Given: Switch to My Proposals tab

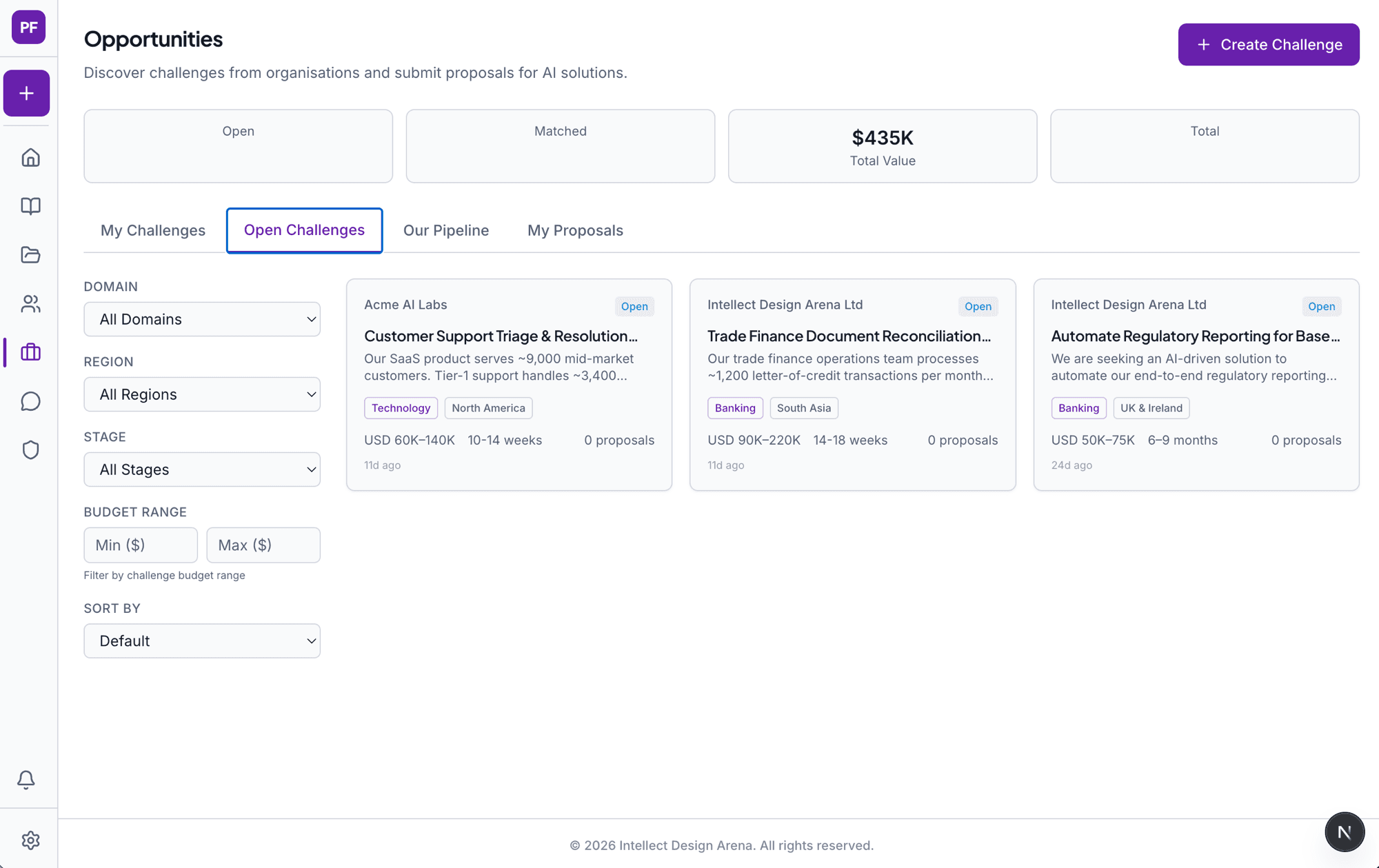Looking at the screenshot, I should coord(575,230).
